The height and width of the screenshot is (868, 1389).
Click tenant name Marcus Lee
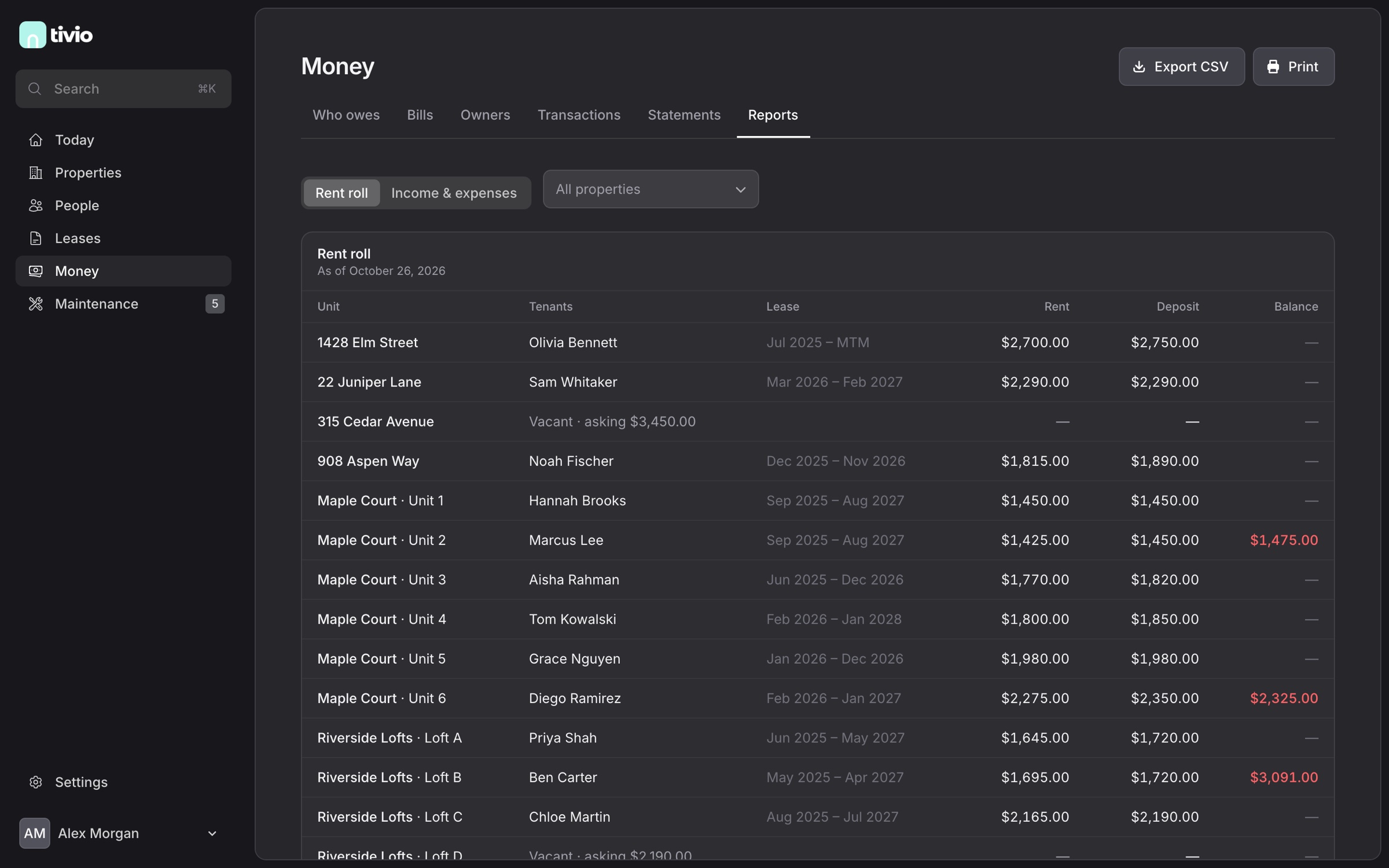click(x=566, y=540)
